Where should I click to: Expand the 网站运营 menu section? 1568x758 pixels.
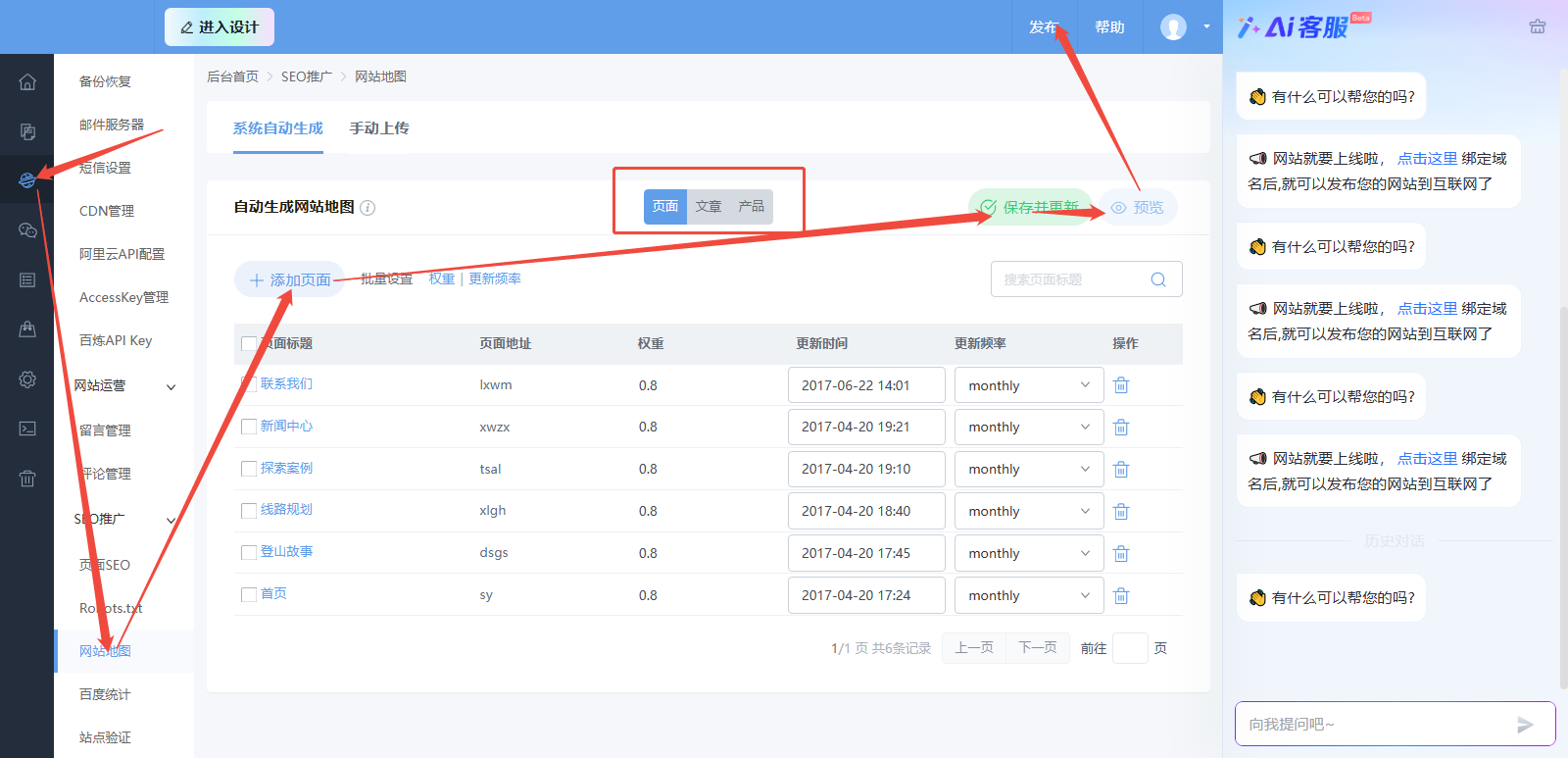pyautogui.click(x=171, y=386)
